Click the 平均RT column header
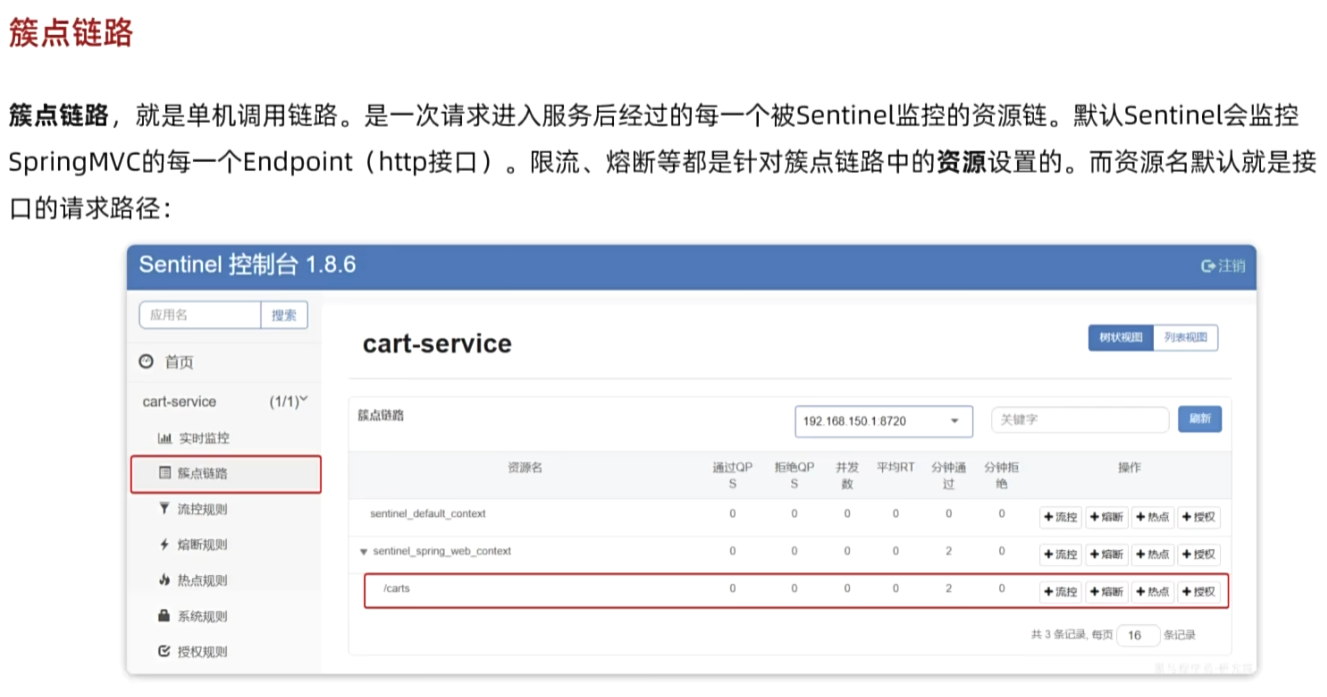Viewport: 1327px width, 697px height. click(x=895, y=468)
